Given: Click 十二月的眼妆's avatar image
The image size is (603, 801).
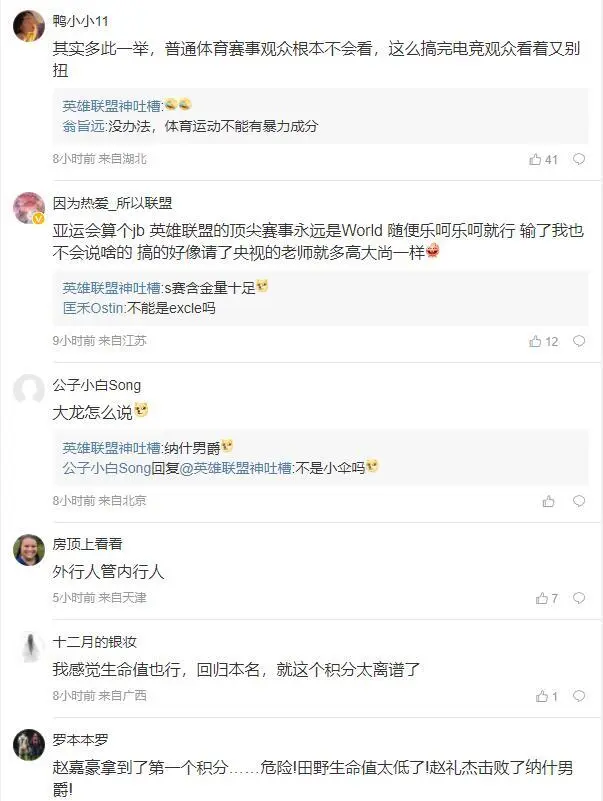Looking at the screenshot, I should (x=28, y=646).
